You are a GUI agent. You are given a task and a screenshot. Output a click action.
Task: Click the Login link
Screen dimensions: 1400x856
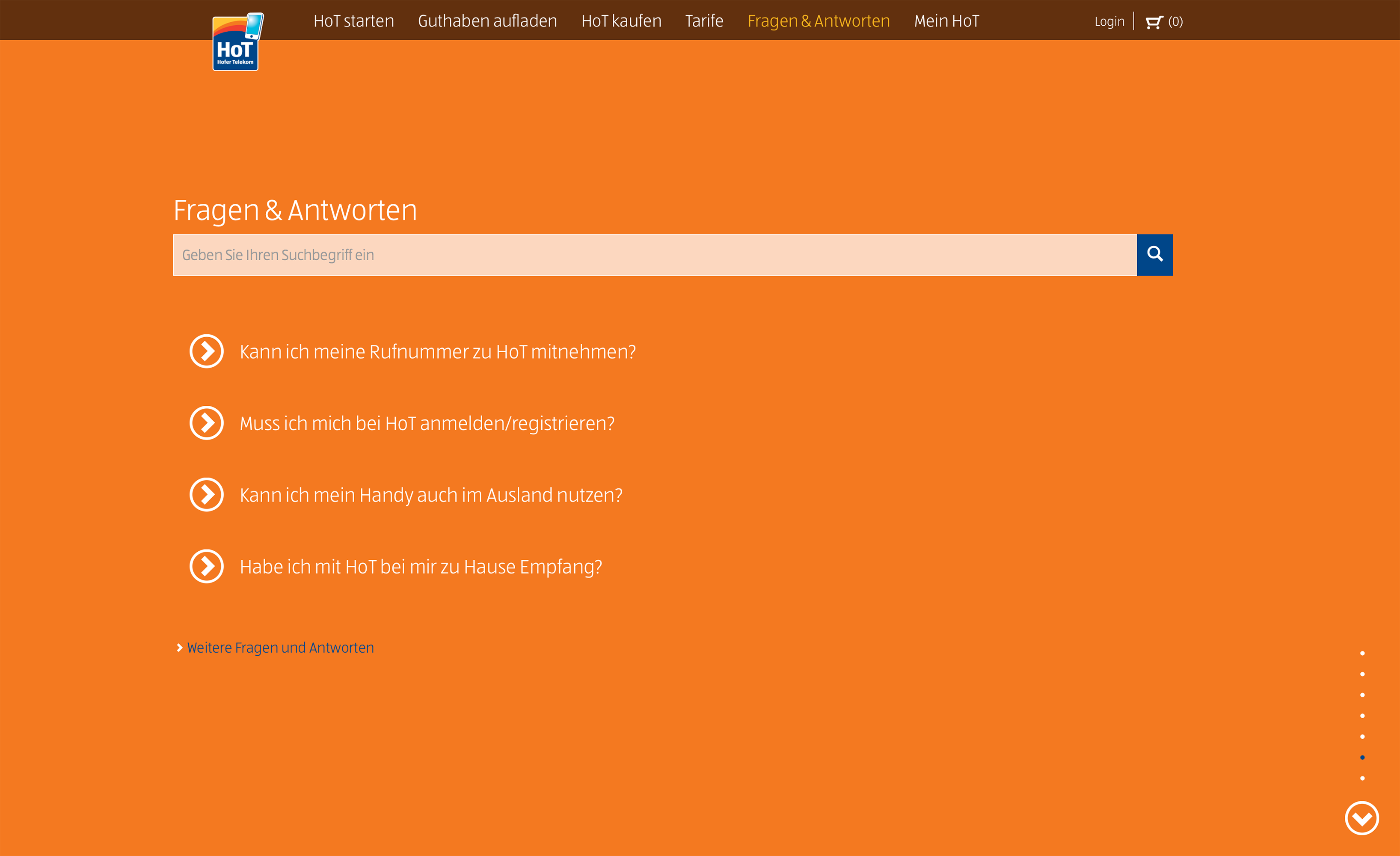pos(1109,21)
